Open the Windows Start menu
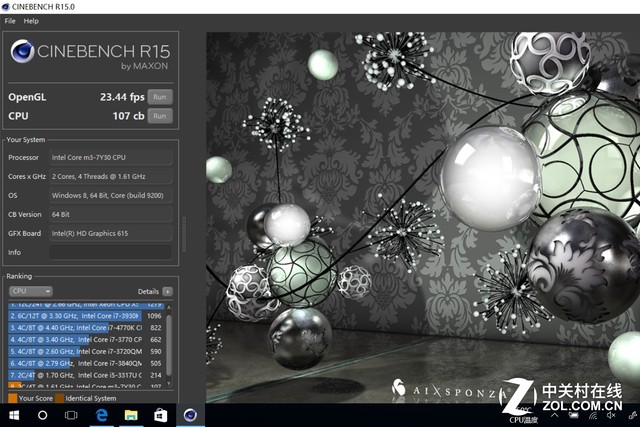The width and height of the screenshot is (640, 427). pyautogui.click(x=14, y=416)
